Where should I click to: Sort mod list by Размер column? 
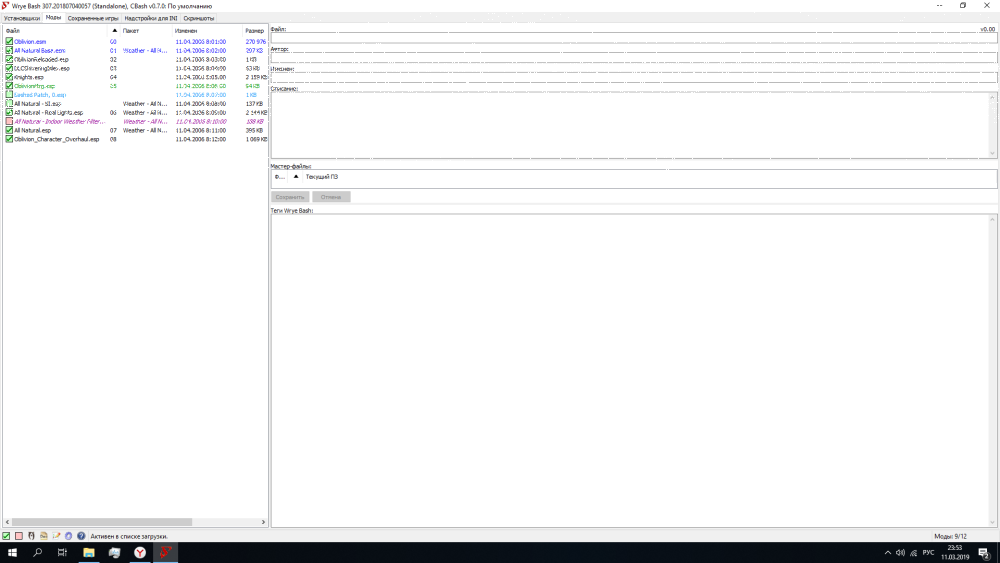click(254, 31)
